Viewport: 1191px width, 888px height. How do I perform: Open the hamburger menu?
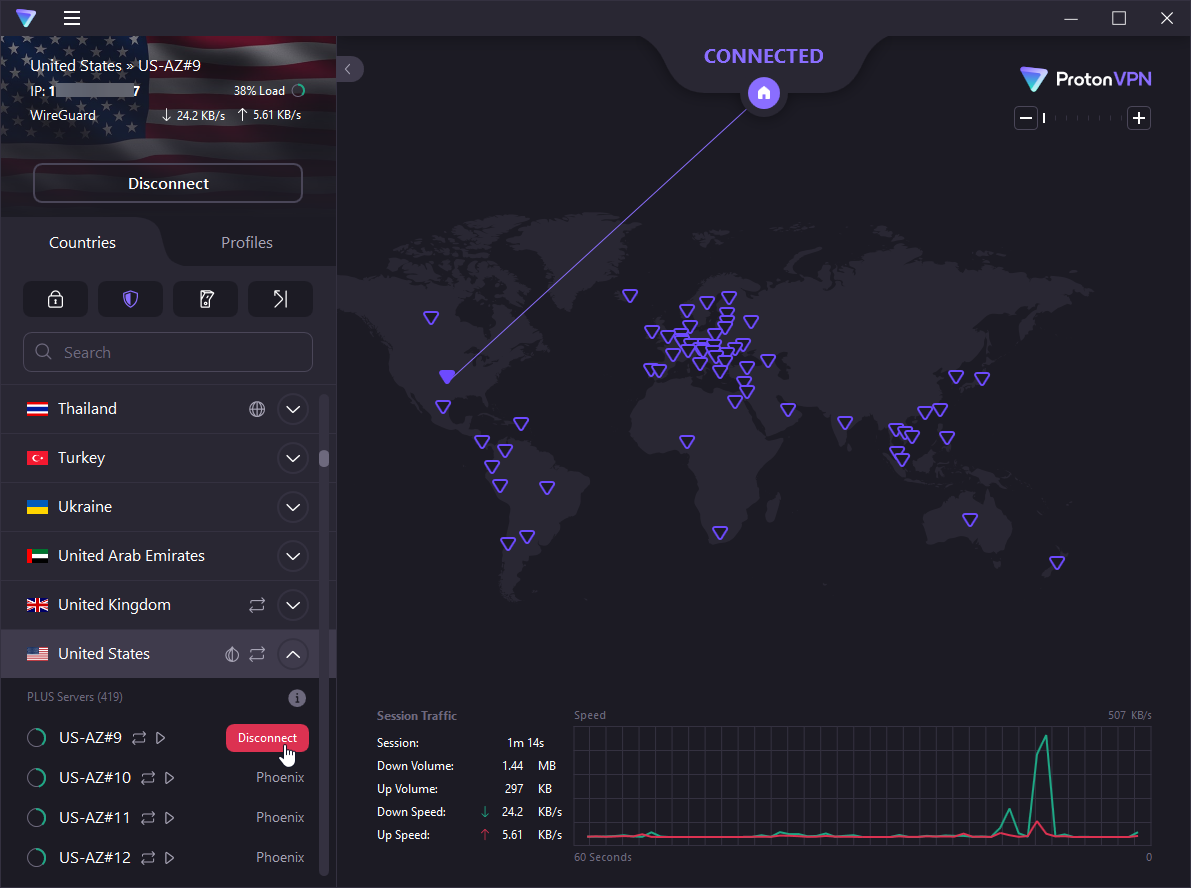click(71, 18)
